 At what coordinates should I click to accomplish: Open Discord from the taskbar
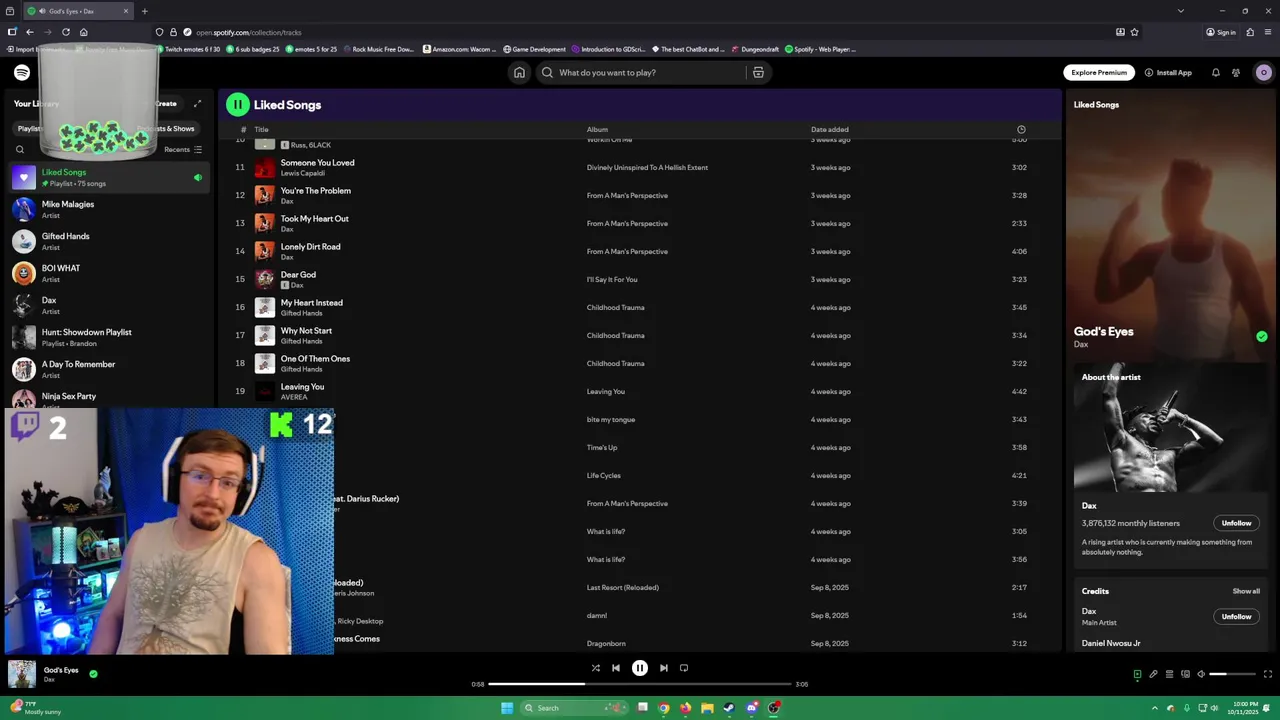[752, 708]
